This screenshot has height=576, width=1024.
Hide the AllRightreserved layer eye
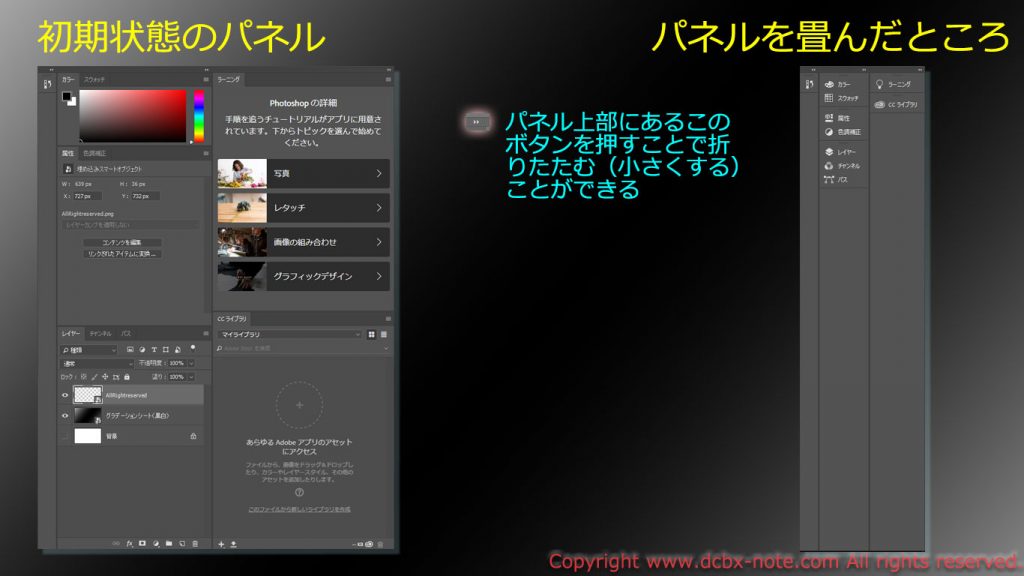(x=65, y=395)
